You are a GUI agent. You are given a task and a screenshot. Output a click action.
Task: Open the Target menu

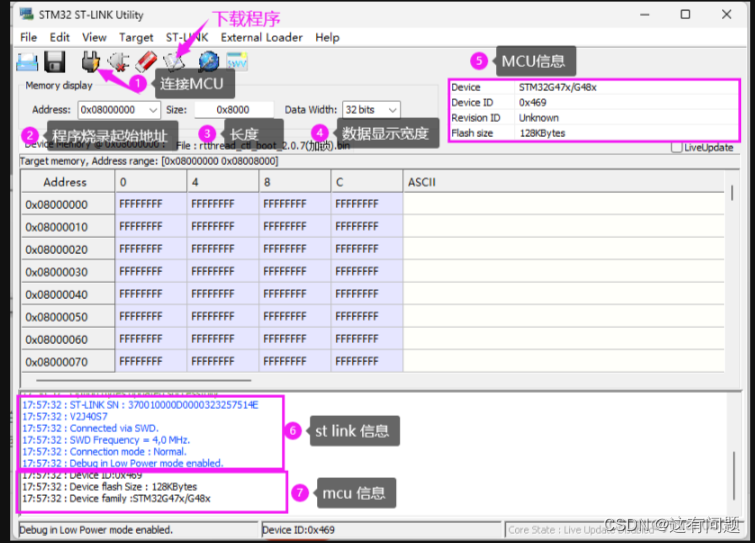pos(136,38)
